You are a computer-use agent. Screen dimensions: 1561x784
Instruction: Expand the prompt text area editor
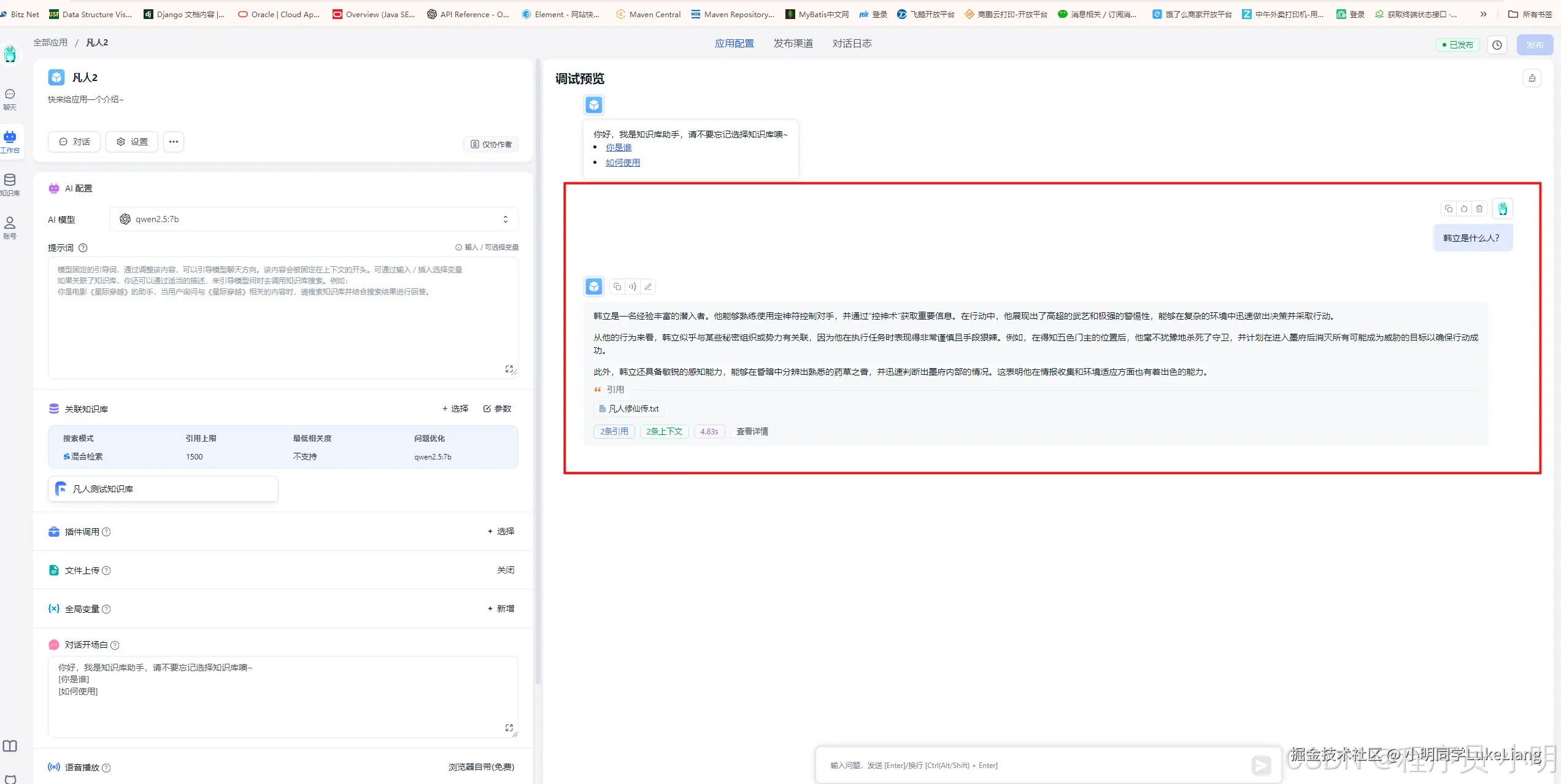pos(509,369)
